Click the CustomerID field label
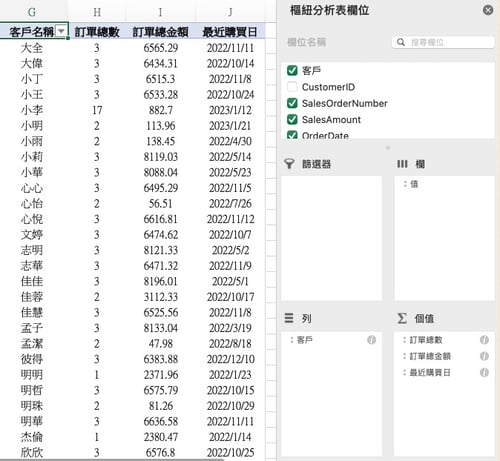 coord(328,87)
